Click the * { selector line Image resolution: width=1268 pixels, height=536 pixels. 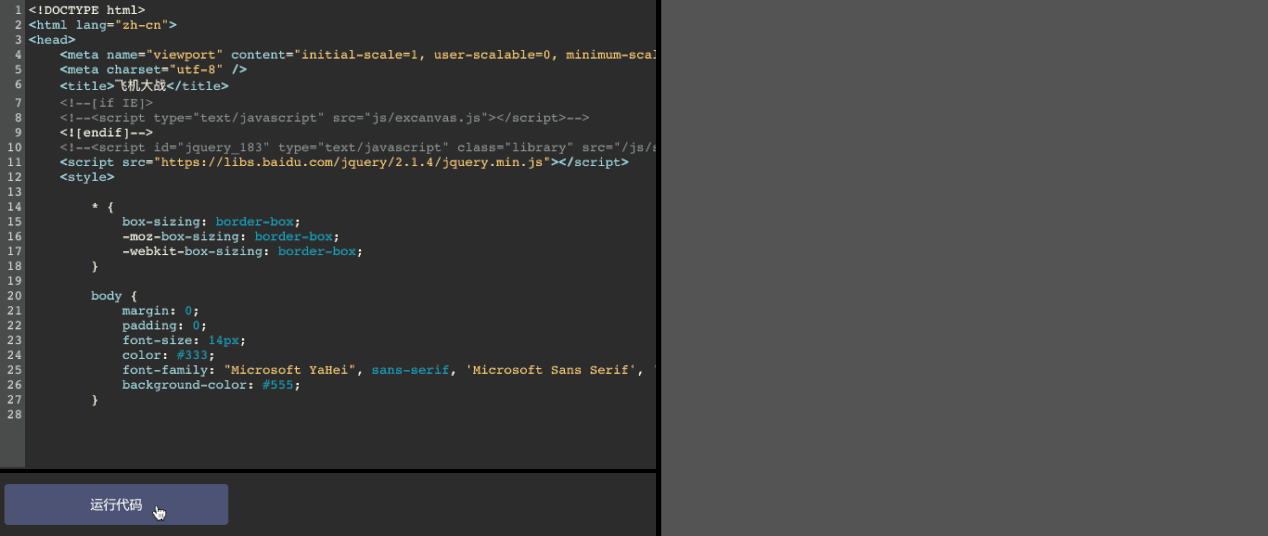[103, 207]
